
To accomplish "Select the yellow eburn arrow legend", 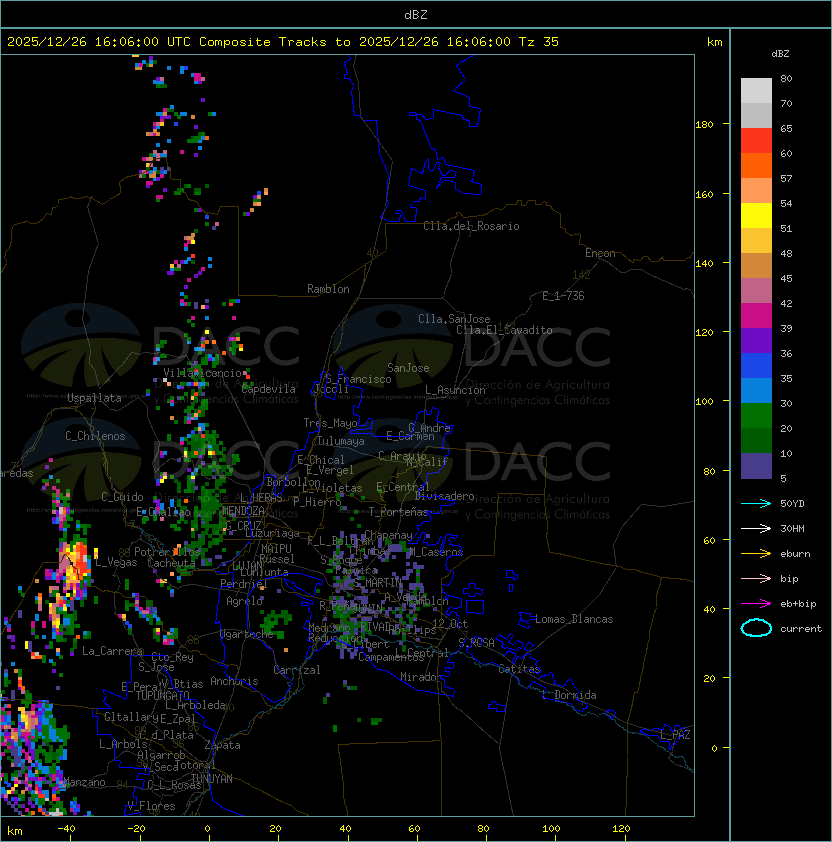I will click(756, 554).
